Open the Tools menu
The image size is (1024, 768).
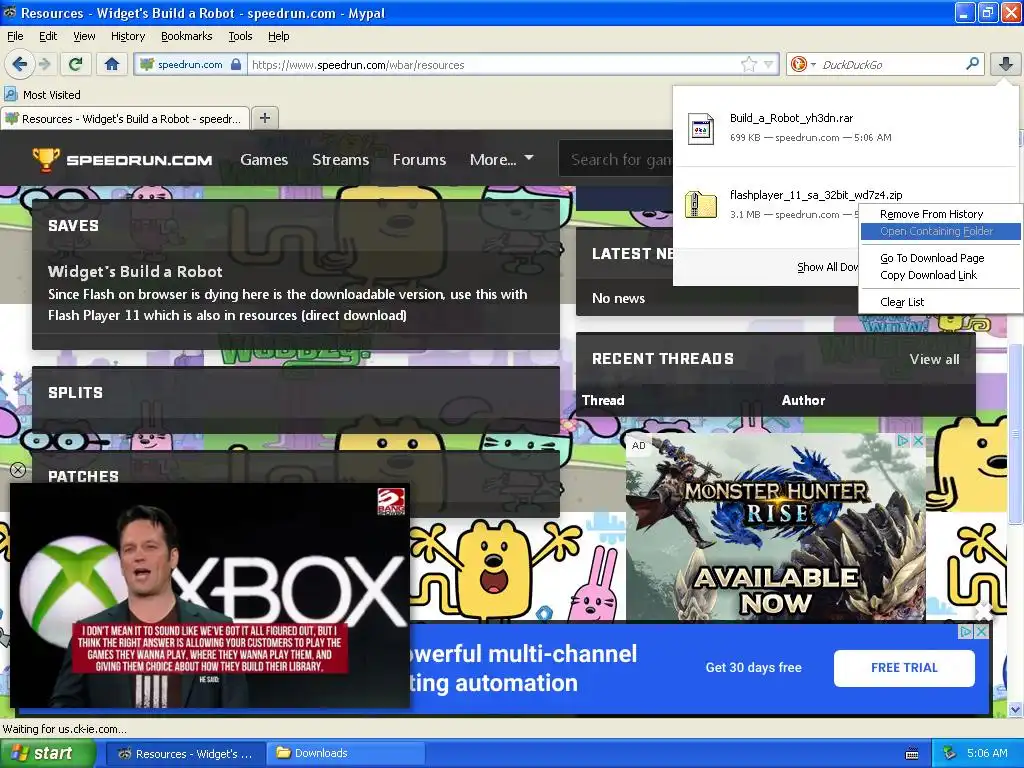point(240,36)
